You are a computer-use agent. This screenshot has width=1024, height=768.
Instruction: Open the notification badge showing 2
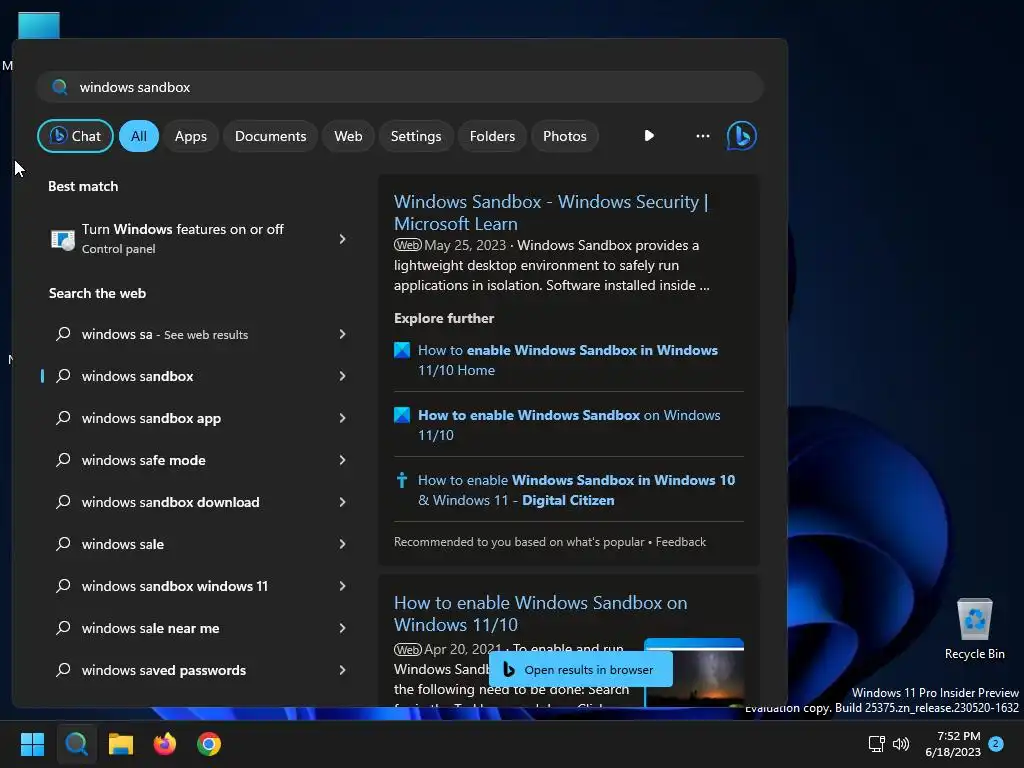pyautogui.click(x=996, y=744)
